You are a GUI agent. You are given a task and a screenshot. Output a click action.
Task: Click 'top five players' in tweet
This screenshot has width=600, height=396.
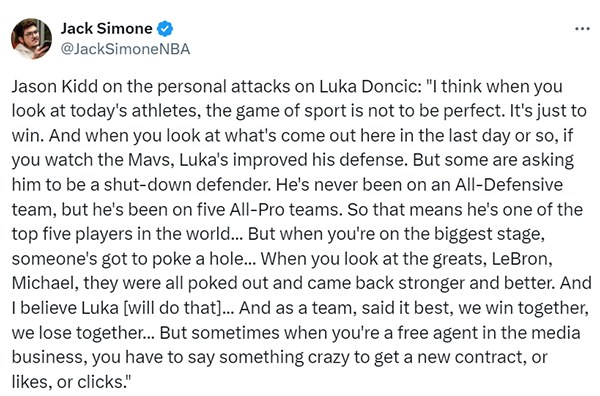click(x=71, y=234)
